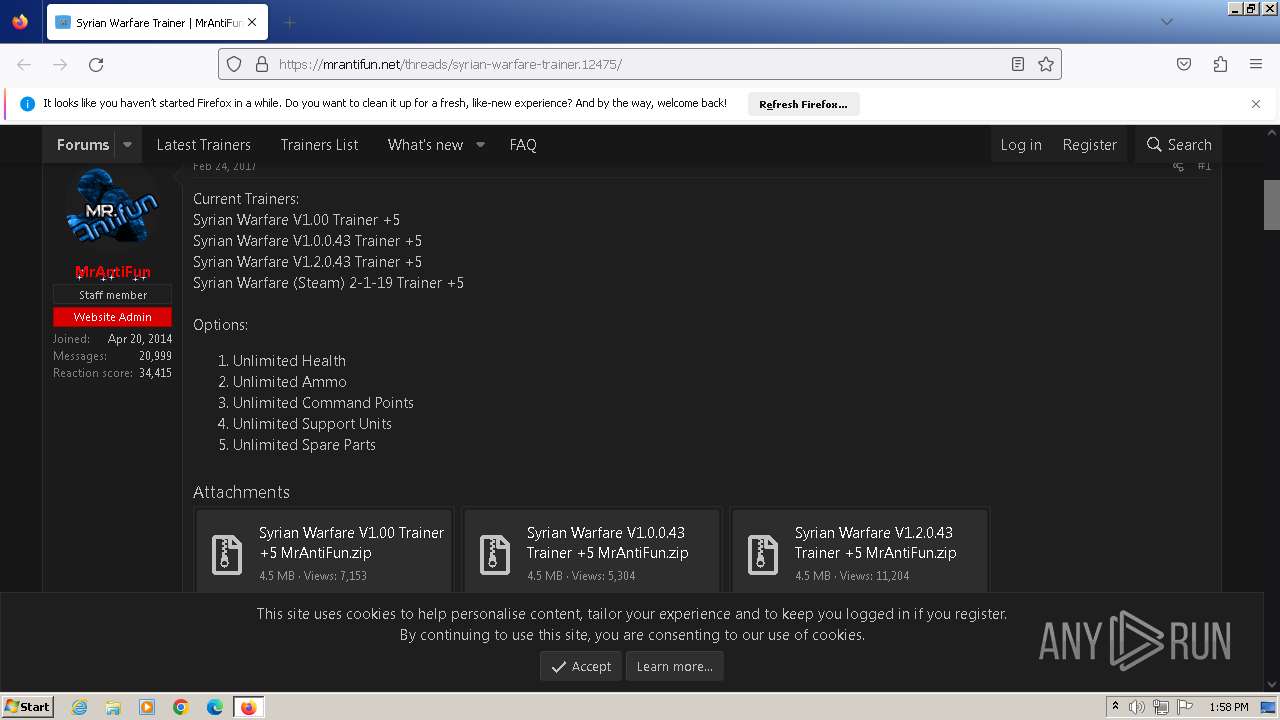Bookmark this page with the star icon
The height and width of the screenshot is (720, 1280).
click(x=1046, y=64)
